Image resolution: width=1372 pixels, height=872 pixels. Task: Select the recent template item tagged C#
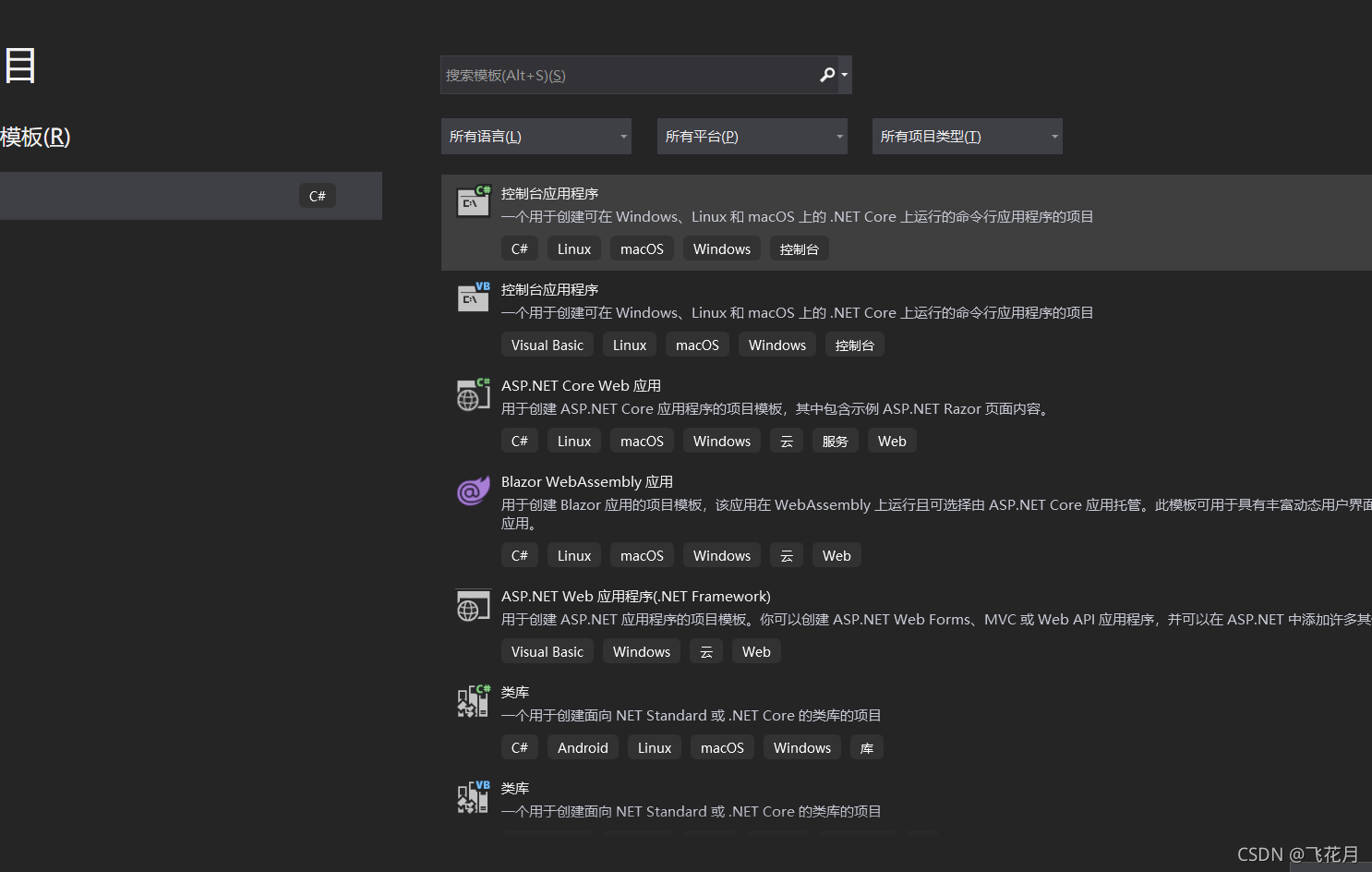(191, 196)
